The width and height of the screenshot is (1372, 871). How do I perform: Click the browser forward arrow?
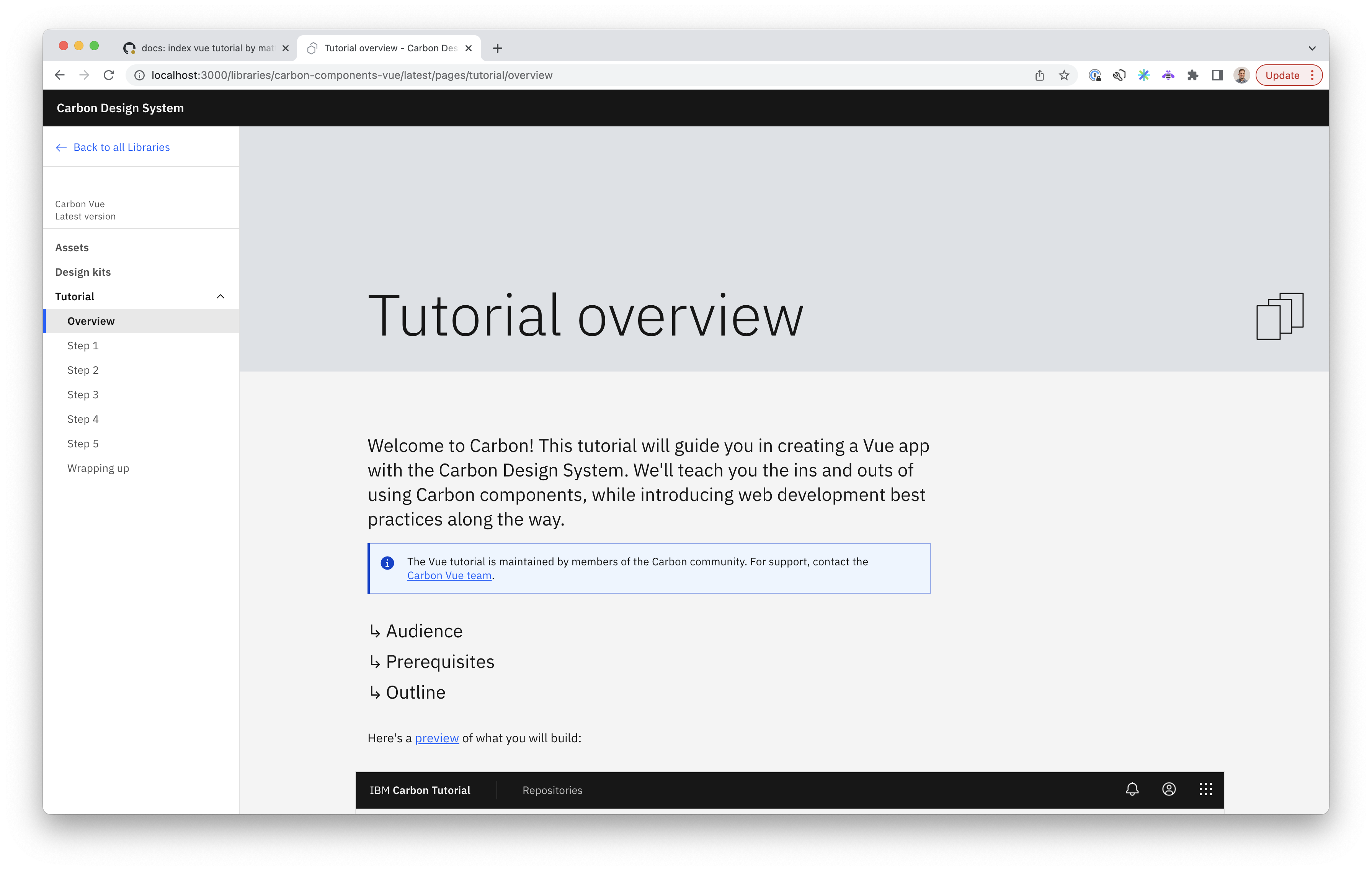coord(84,75)
